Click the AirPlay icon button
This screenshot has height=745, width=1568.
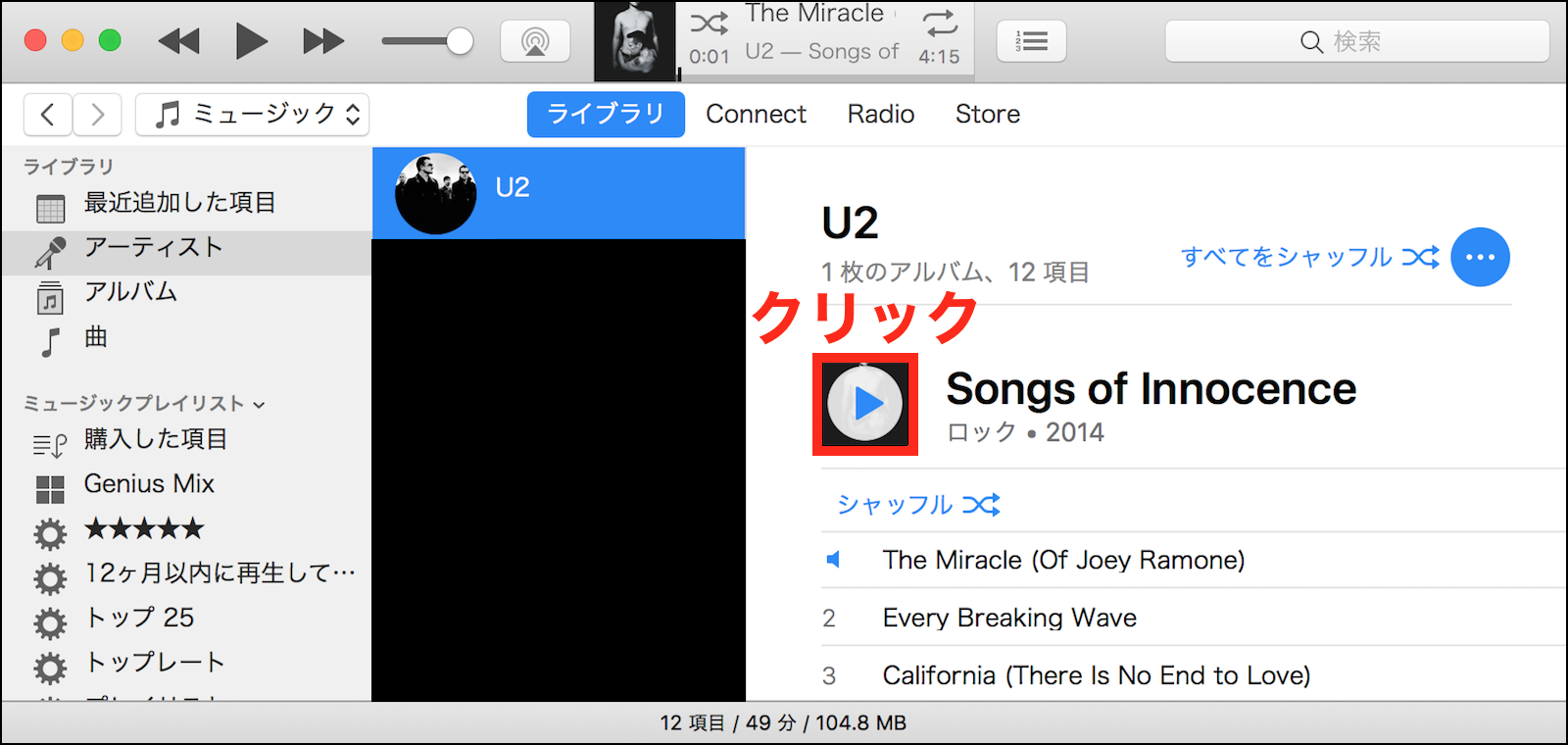point(535,41)
